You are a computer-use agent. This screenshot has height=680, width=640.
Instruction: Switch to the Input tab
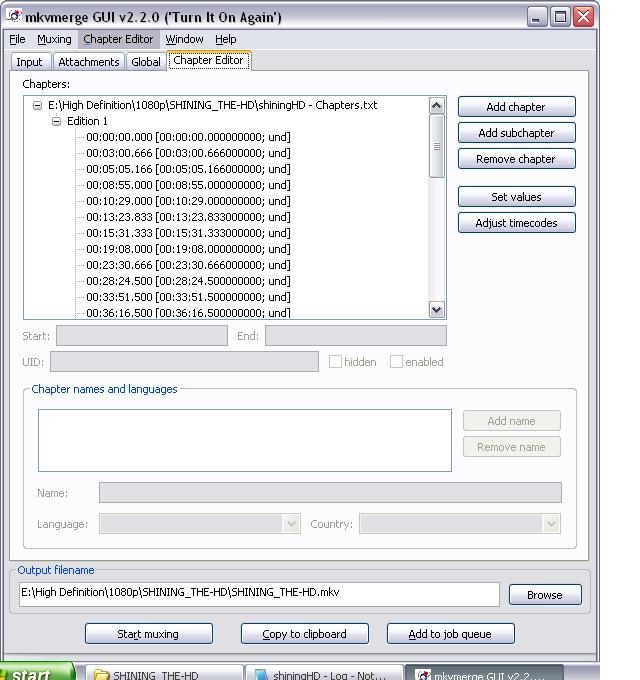coord(29,62)
